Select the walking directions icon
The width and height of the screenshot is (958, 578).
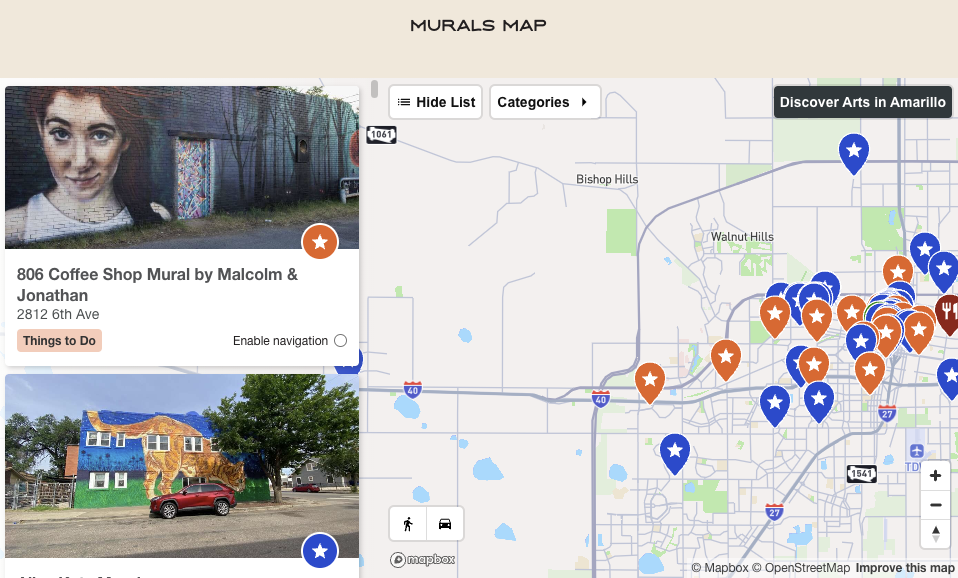tap(408, 524)
